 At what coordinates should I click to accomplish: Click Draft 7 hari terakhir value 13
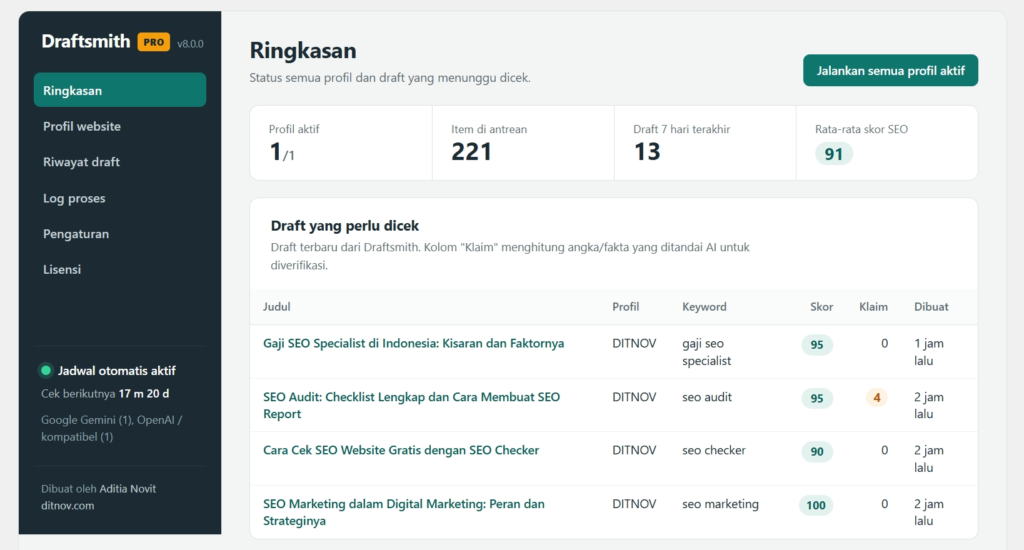(x=647, y=152)
